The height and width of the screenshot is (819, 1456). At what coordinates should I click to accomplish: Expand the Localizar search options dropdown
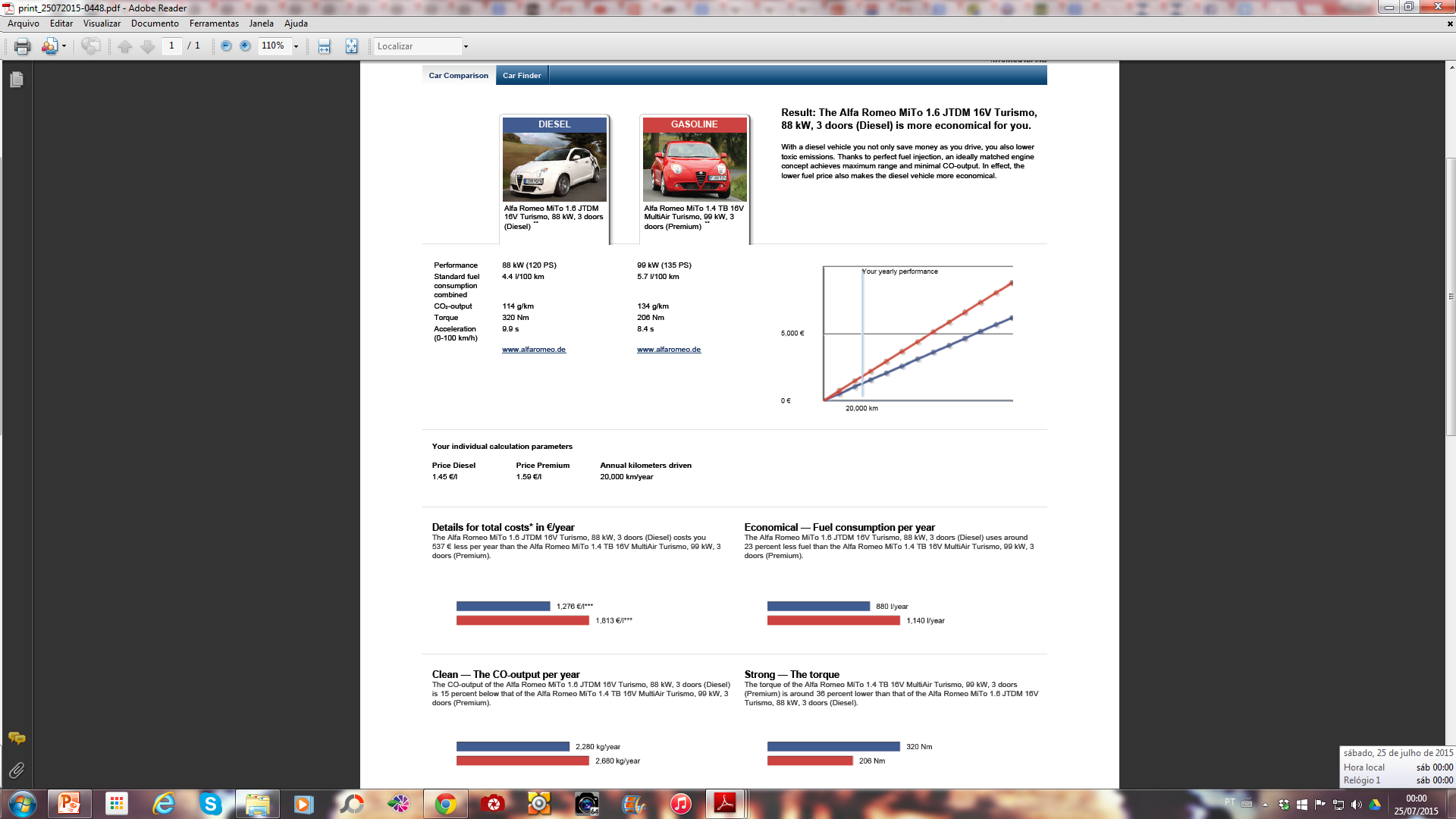(x=466, y=46)
